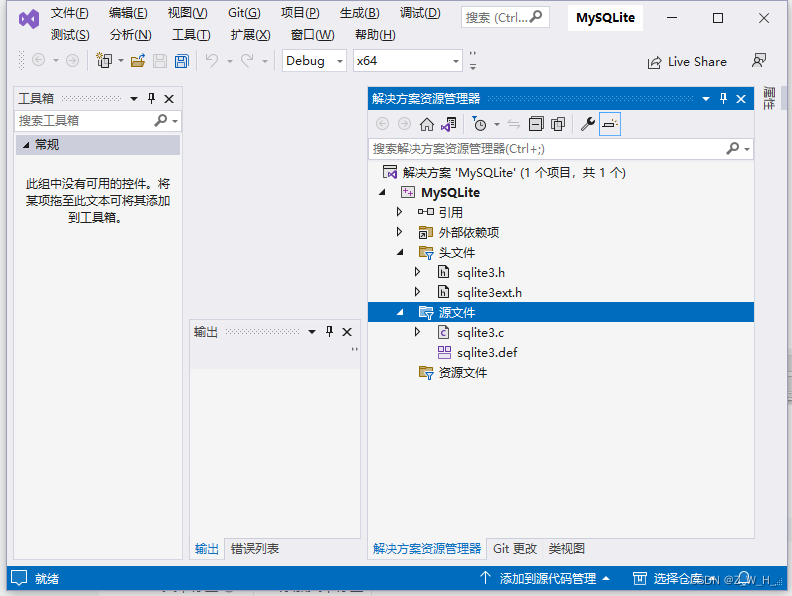
Task: Collapse the 头文件 folder
Action: (400, 252)
